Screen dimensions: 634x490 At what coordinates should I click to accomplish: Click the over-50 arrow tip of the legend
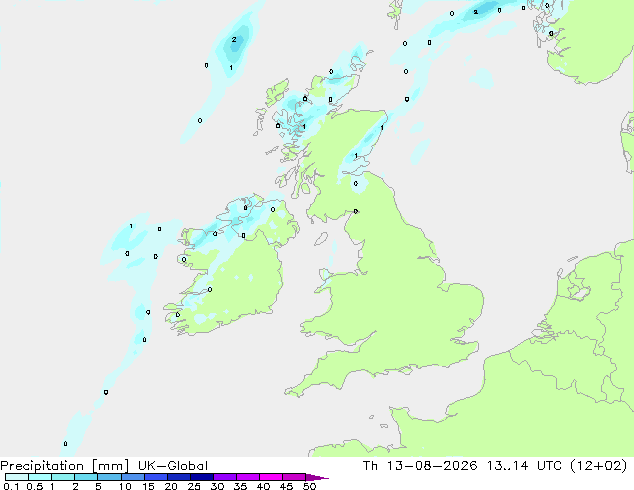[x=317, y=477]
